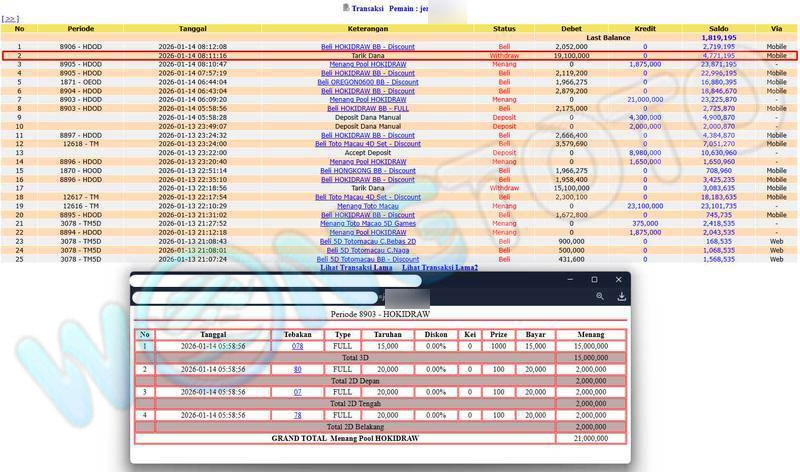Image resolution: width=800 pixels, height=472 pixels.
Task: Click the [ >> ] next page link
Action: click(x=12, y=18)
